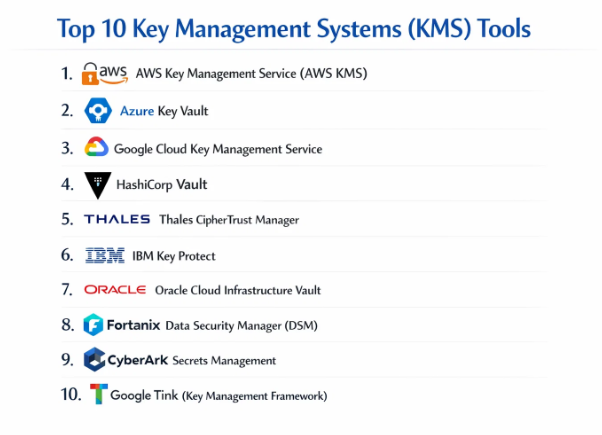Click the HashiCorp Vault black logo
Viewport: 602px width, 435px height.
coord(97,184)
